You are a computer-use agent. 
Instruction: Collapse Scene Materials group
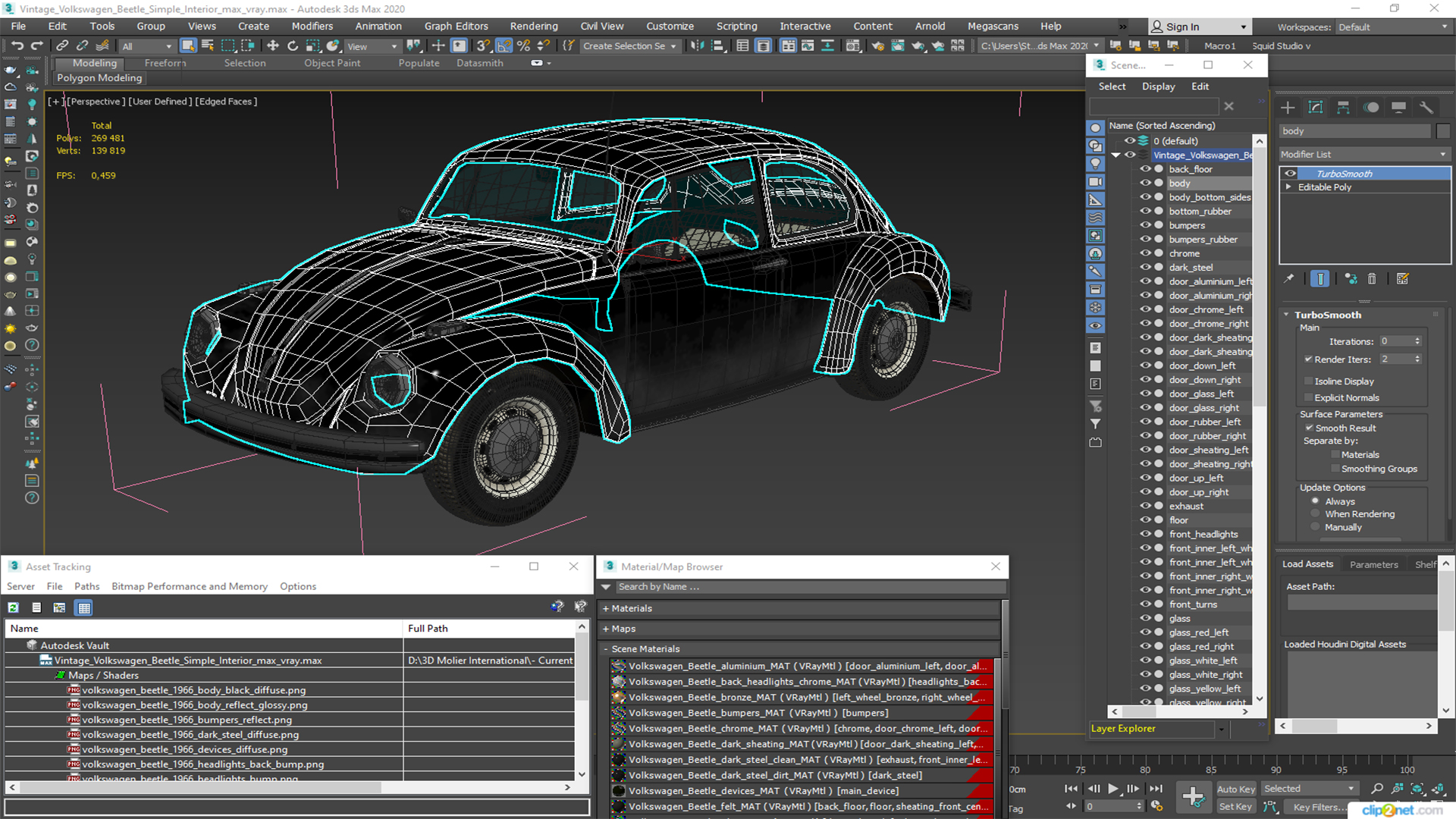[x=606, y=650]
